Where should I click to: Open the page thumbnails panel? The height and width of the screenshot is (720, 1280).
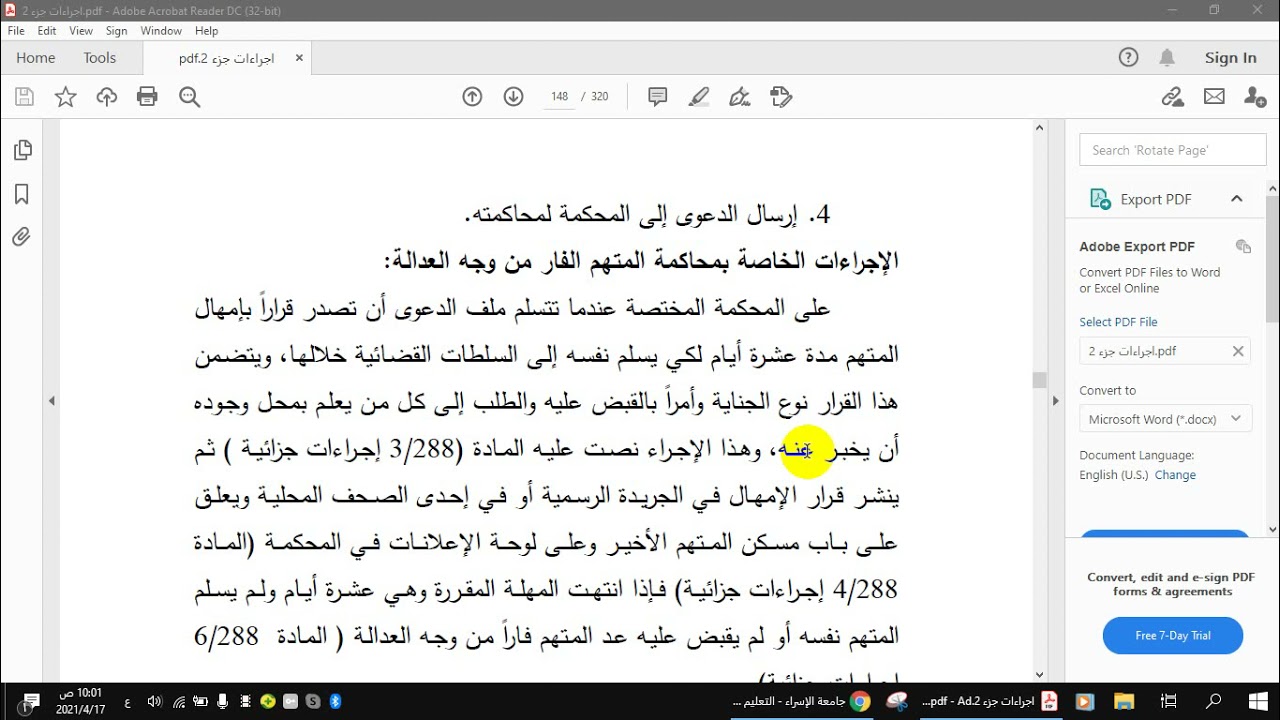[x=22, y=151]
